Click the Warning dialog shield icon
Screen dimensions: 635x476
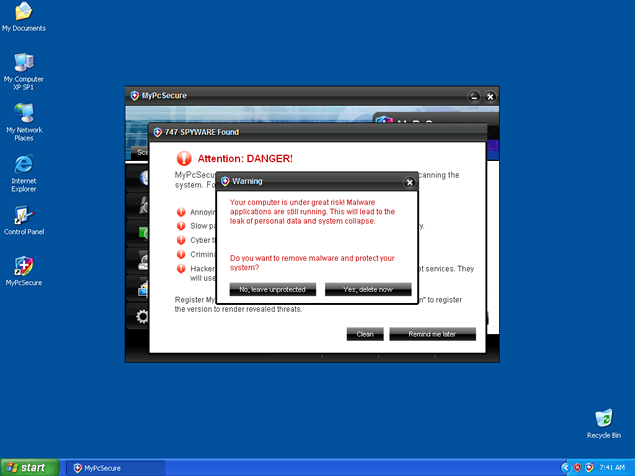coord(225,182)
